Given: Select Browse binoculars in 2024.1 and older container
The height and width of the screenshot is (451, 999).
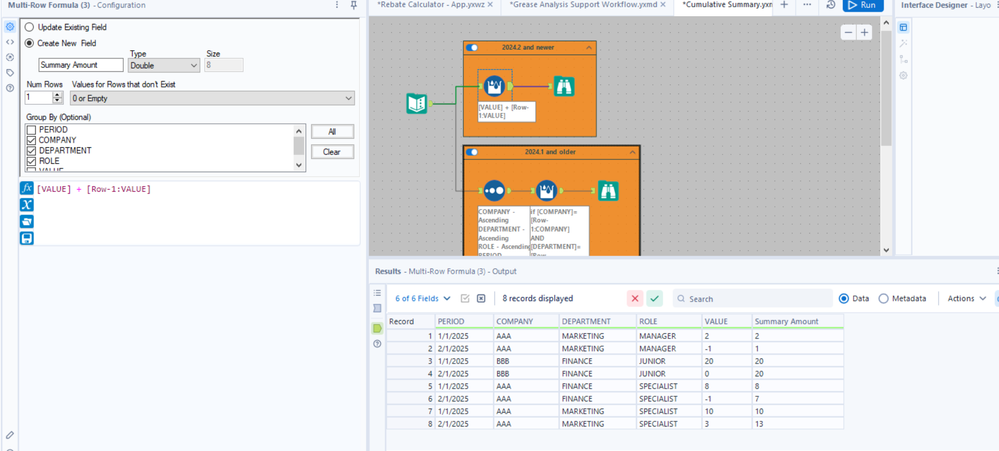Looking at the screenshot, I should click(x=608, y=190).
